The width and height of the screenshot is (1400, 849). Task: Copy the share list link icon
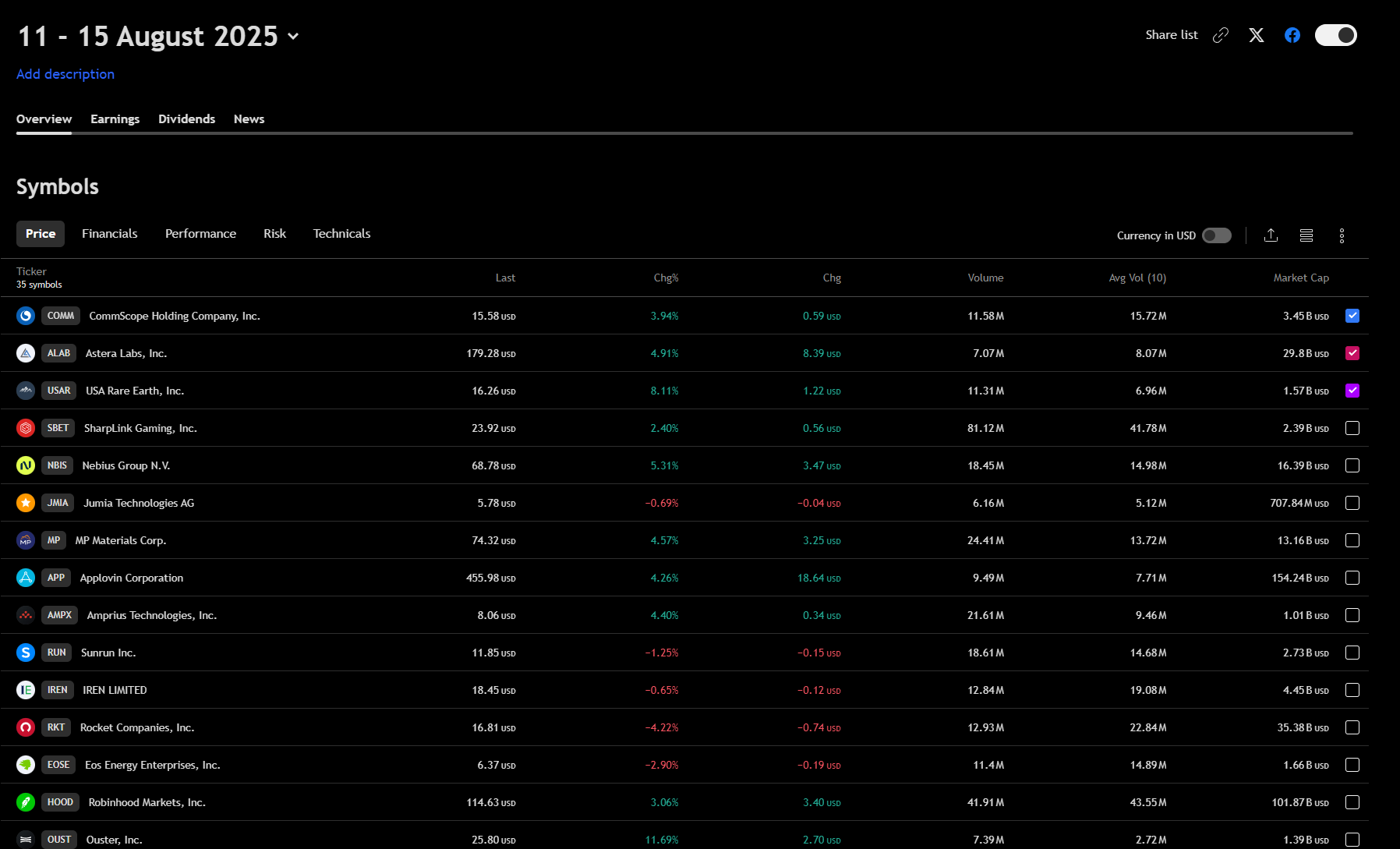pos(1221,35)
